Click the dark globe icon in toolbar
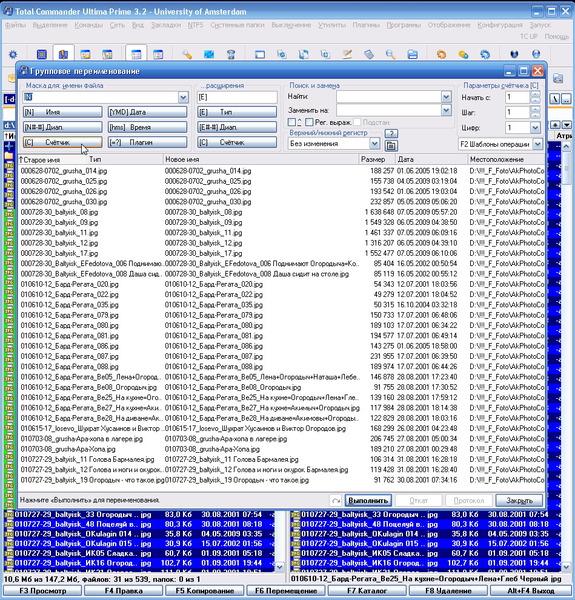The height and width of the screenshot is (600, 575). [x=514, y=54]
